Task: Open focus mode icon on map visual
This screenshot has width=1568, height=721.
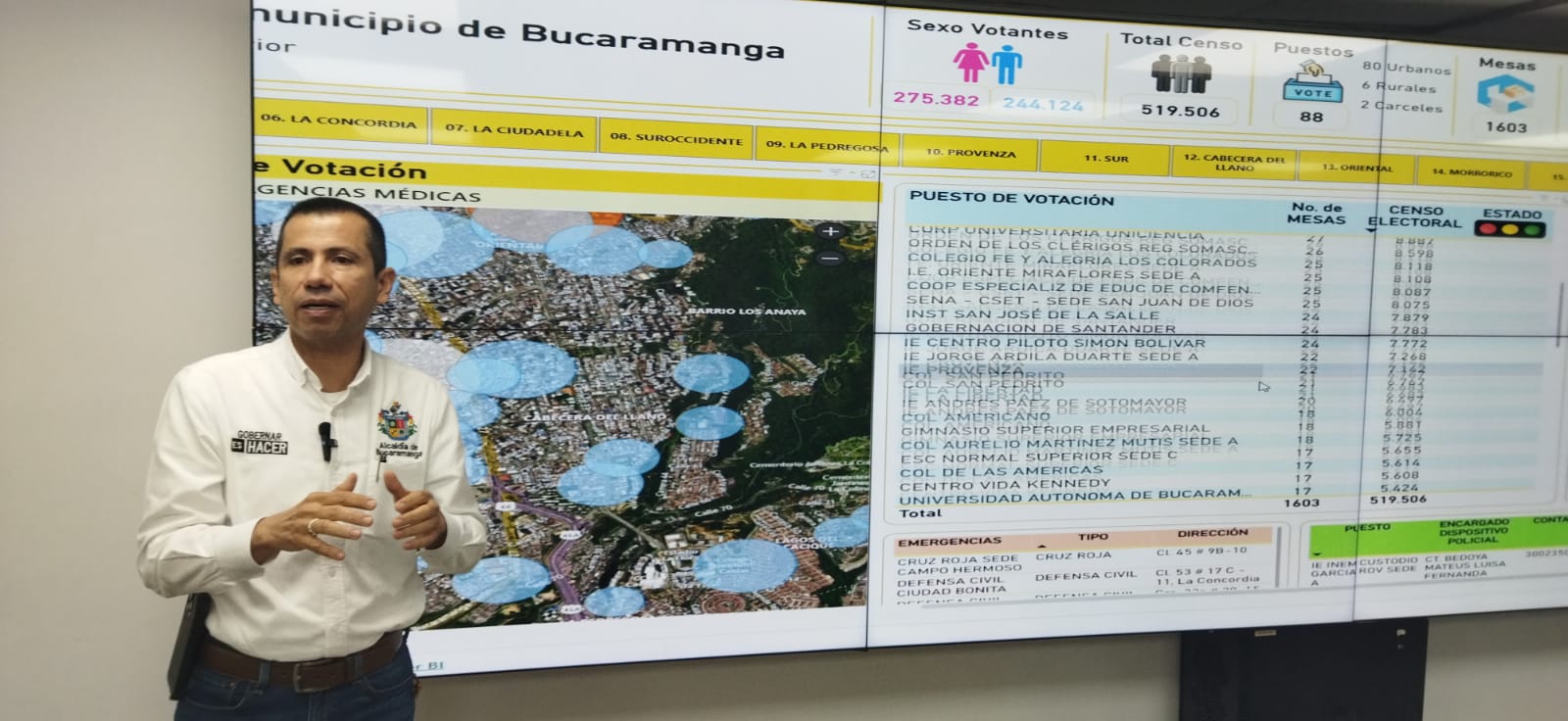Action: [x=867, y=174]
